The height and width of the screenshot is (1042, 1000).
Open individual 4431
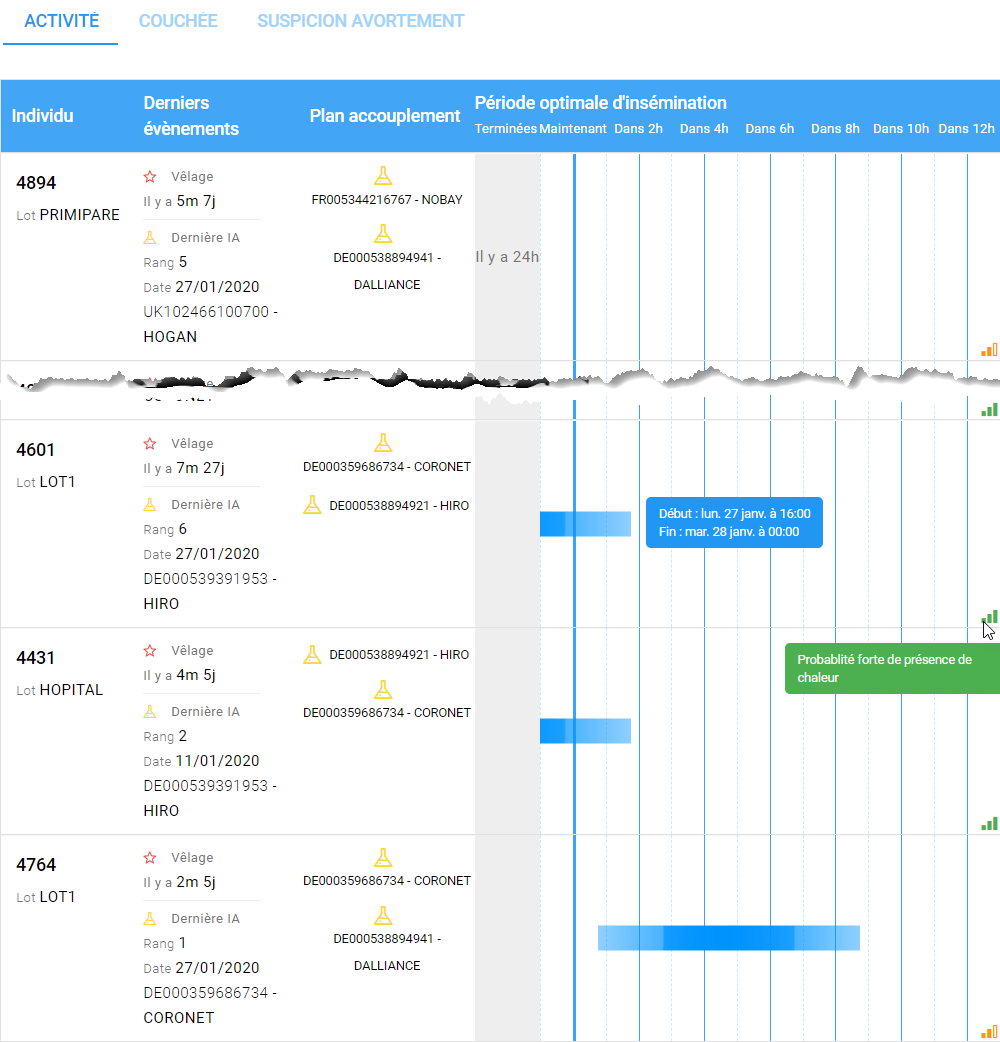35,658
